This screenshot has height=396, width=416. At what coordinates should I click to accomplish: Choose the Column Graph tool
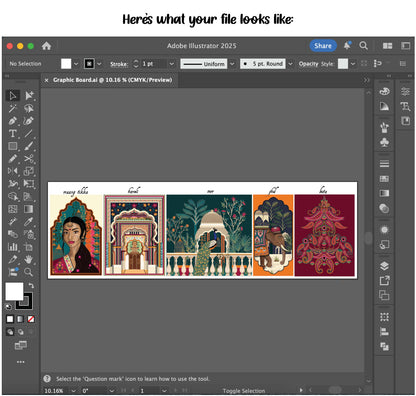(13, 247)
